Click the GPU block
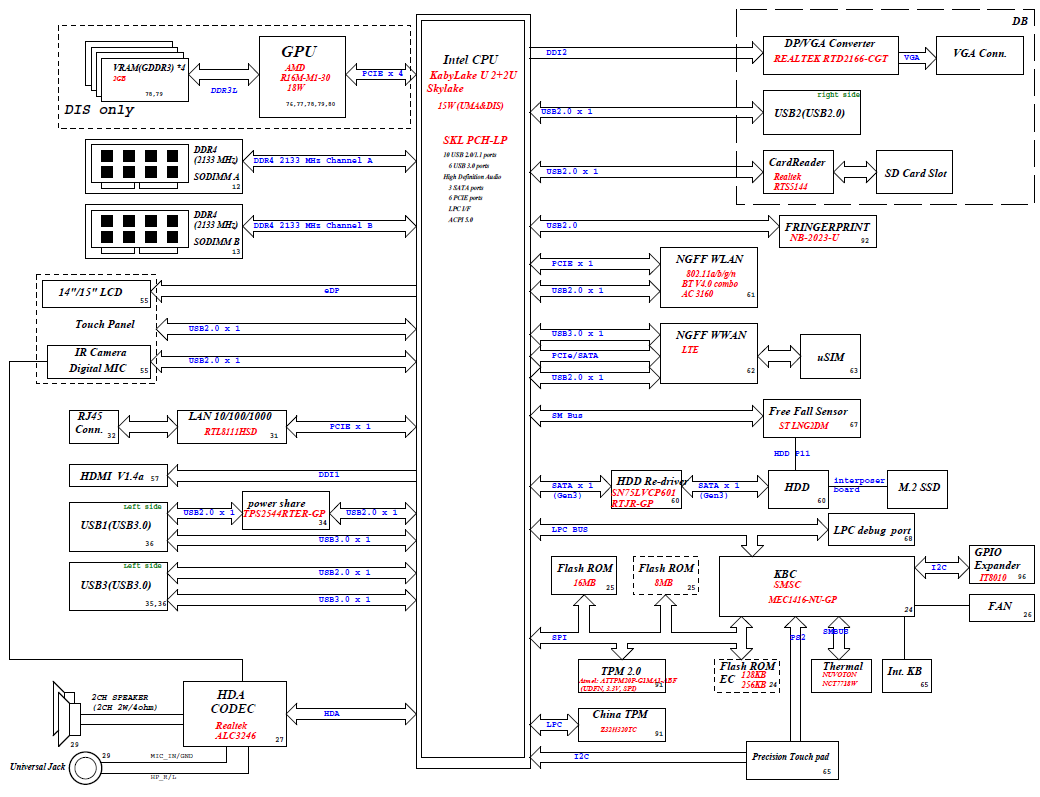 coord(302,77)
